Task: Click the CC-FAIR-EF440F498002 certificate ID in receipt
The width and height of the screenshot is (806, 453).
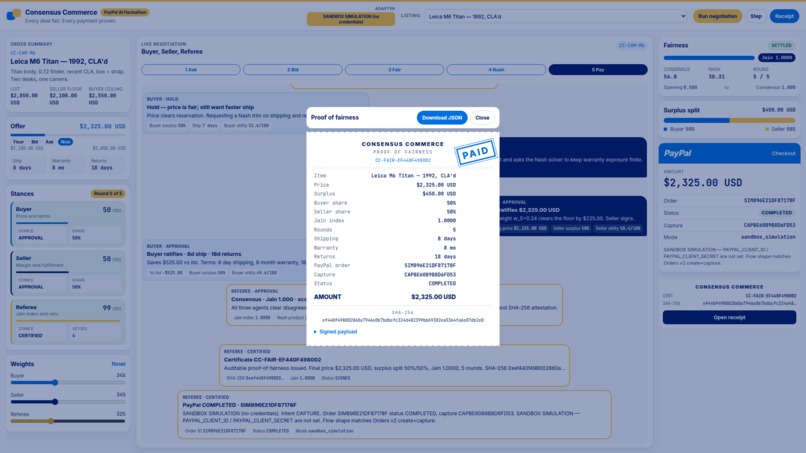Action: (402, 160)
